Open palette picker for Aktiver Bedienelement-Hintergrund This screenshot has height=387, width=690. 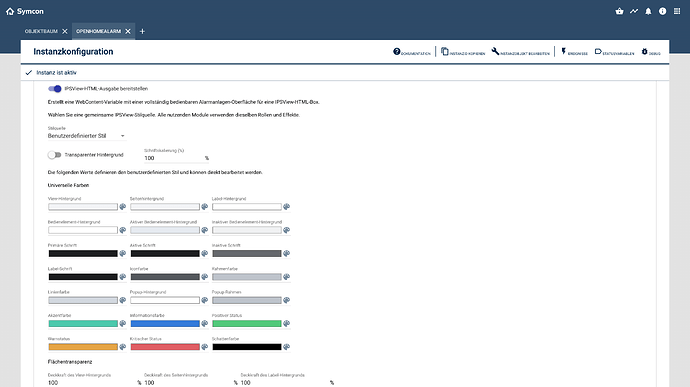[x=205, y=230]
